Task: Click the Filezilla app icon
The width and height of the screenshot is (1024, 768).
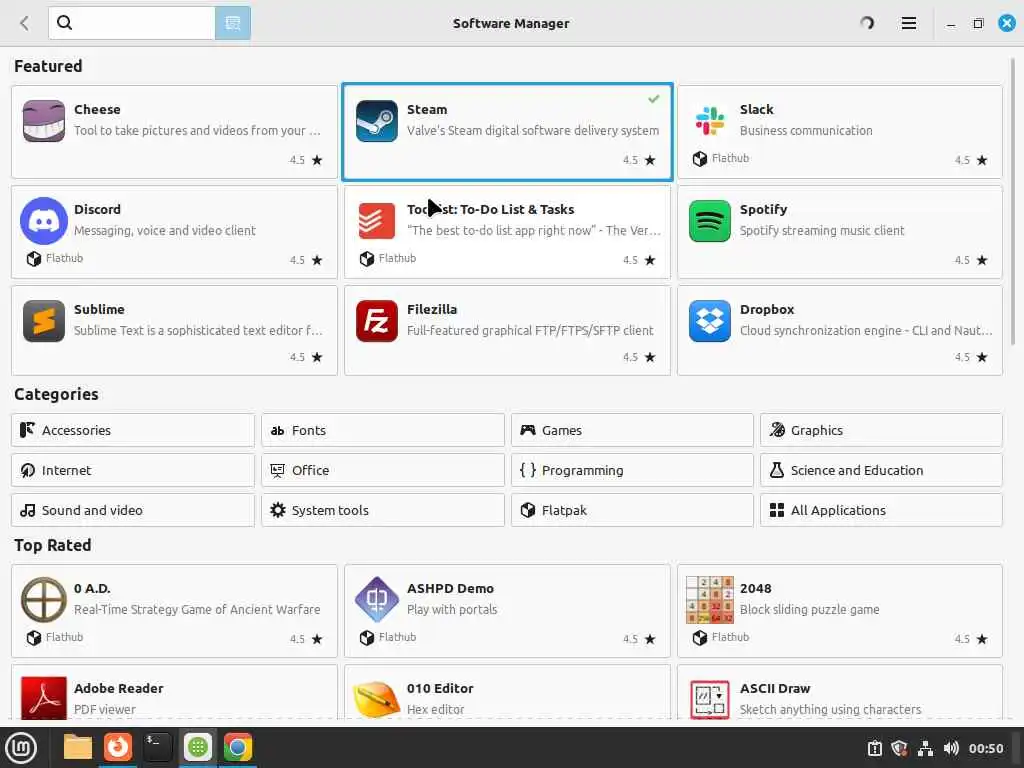Action: pyautogui.click(x=376, y=321)
